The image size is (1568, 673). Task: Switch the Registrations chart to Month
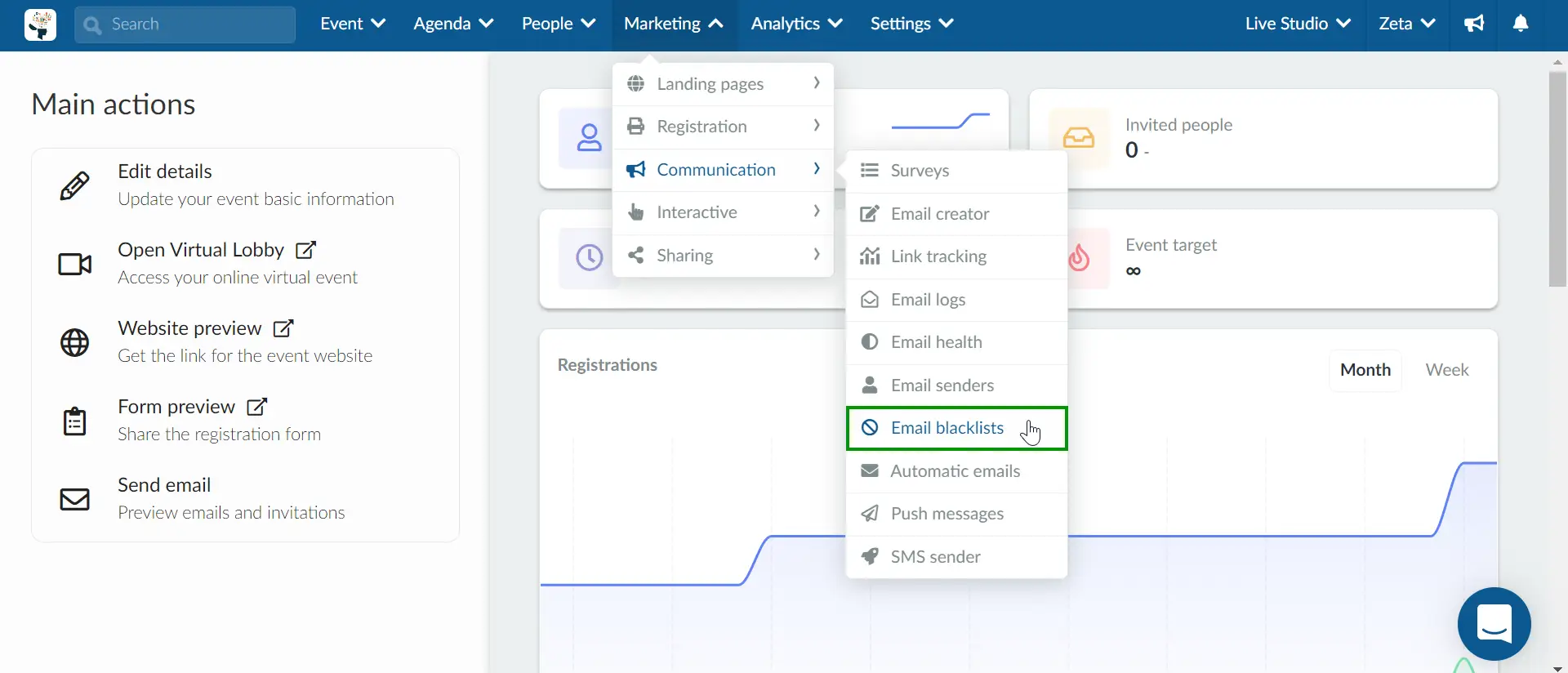1365,370
